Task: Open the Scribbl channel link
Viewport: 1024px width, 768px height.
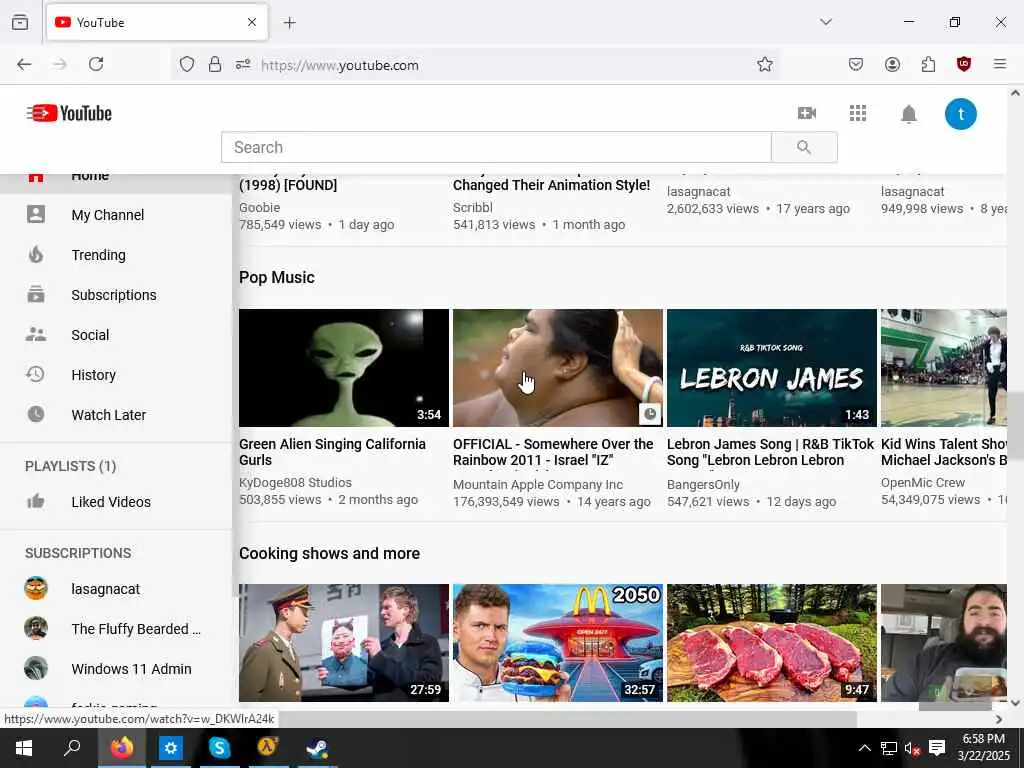Action: [x=473, y=208]
